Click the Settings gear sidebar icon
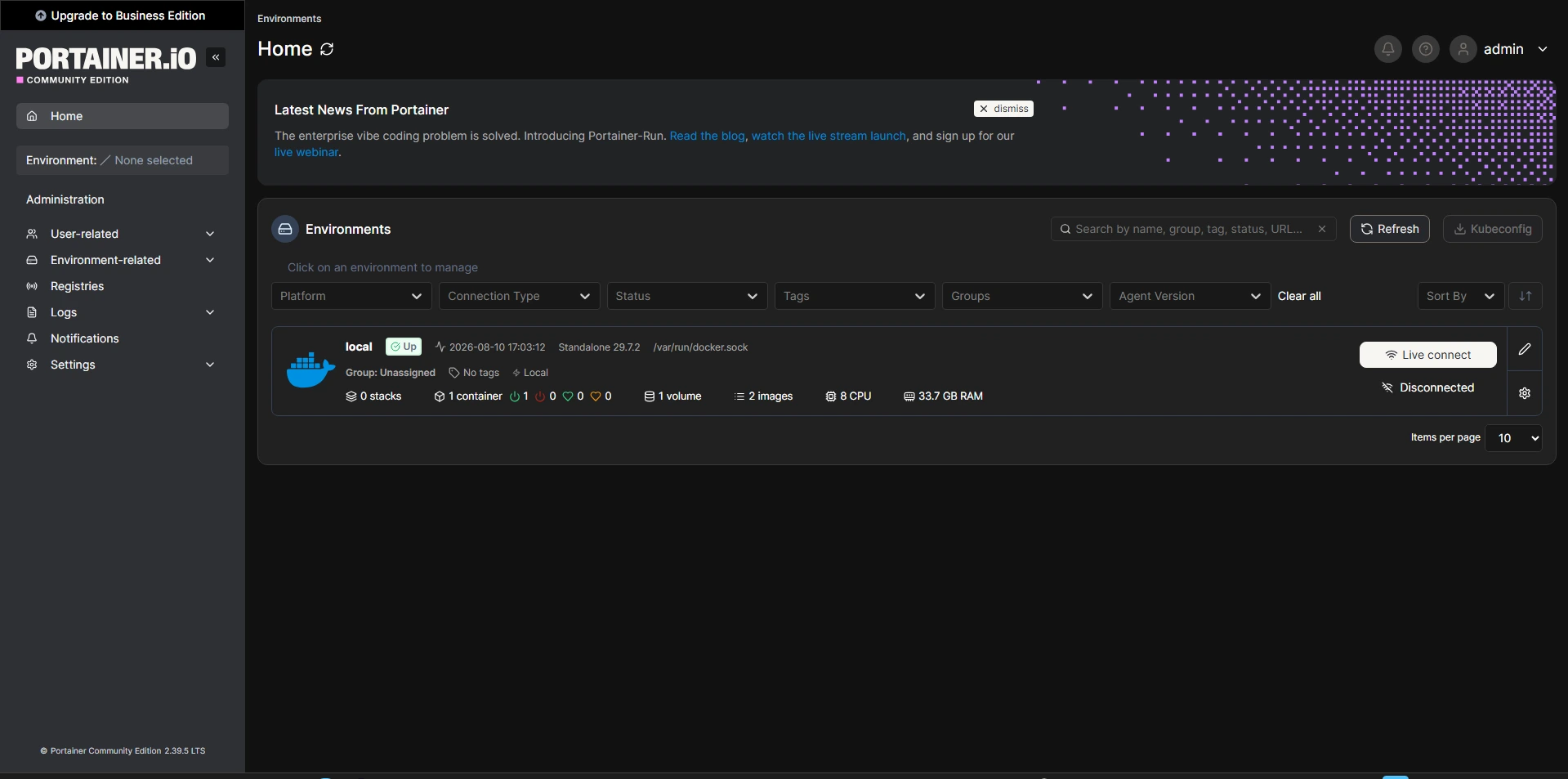 point(32,365)
